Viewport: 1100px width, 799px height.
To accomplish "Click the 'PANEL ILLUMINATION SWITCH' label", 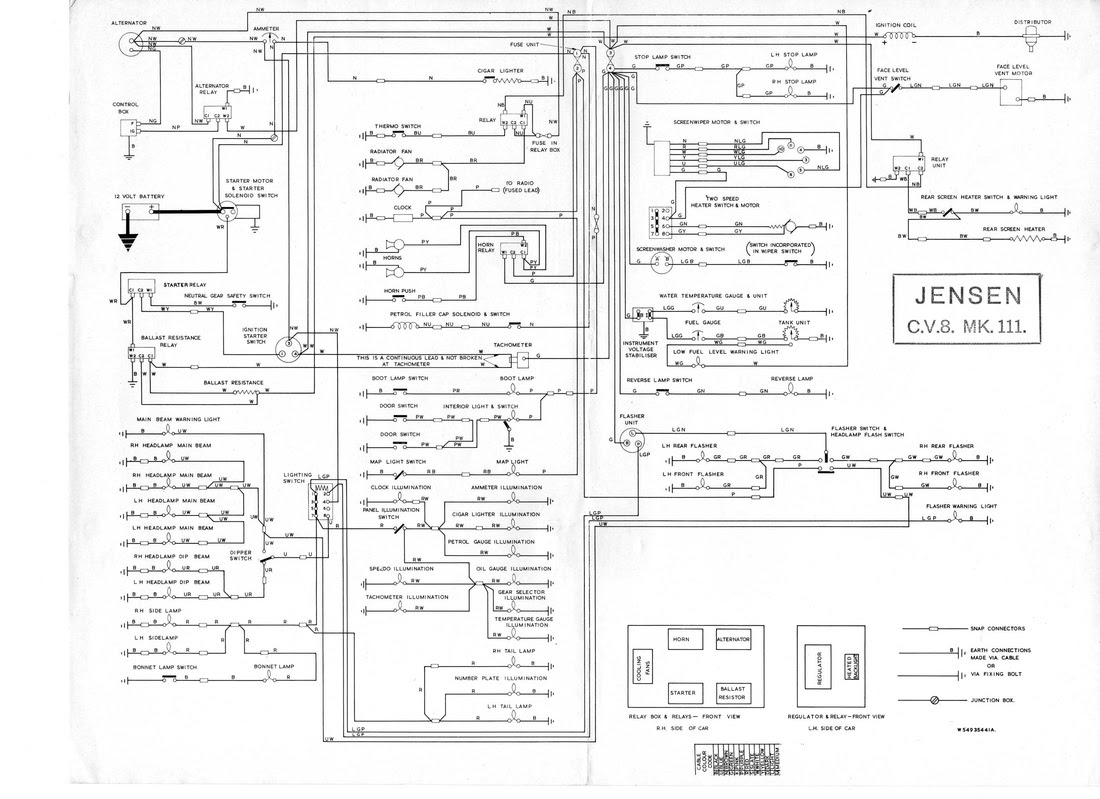I will pos(391,513).
